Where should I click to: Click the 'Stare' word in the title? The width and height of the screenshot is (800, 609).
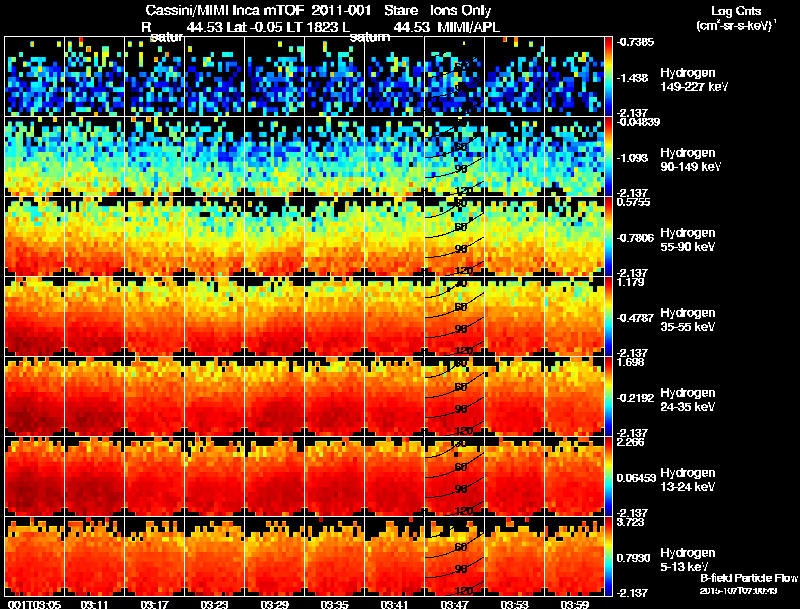[401, 10]
